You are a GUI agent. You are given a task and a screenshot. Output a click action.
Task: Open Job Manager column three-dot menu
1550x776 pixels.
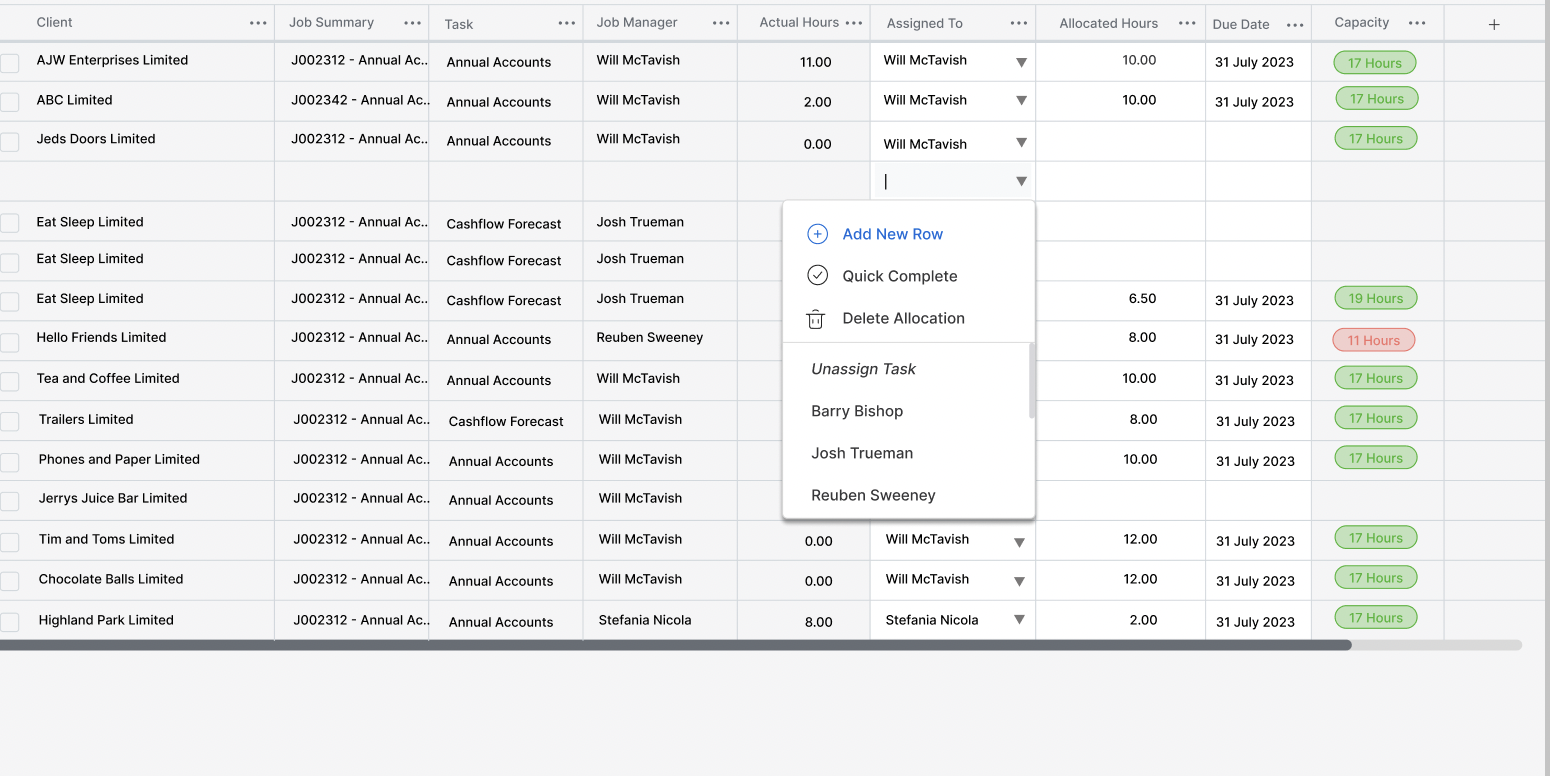tap(721, 23)
